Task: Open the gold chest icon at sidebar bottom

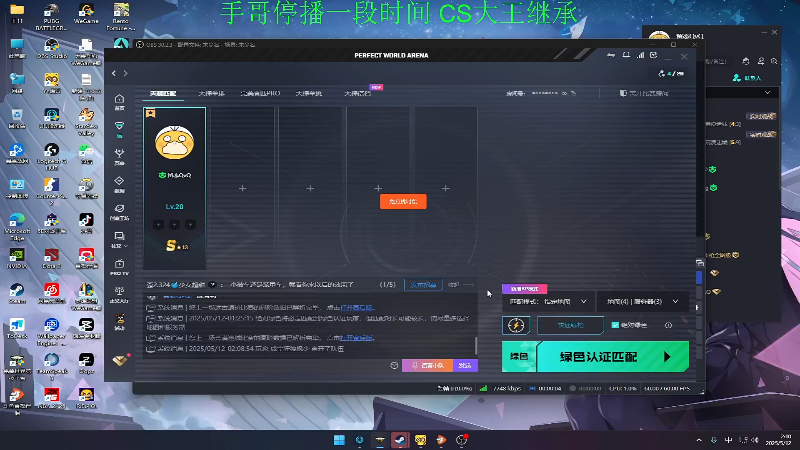Action: [x=120, y=360]
